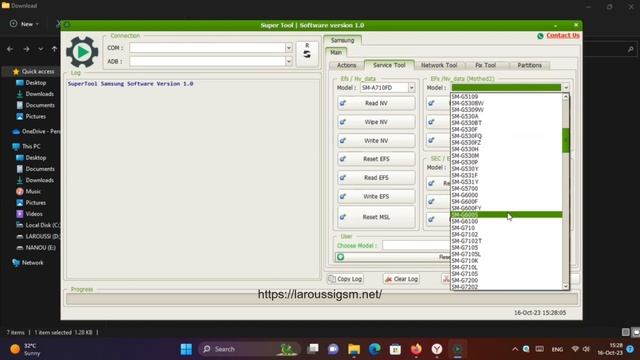
Task: Select Network in File Explorer sidebar
Action: point(32,263)
